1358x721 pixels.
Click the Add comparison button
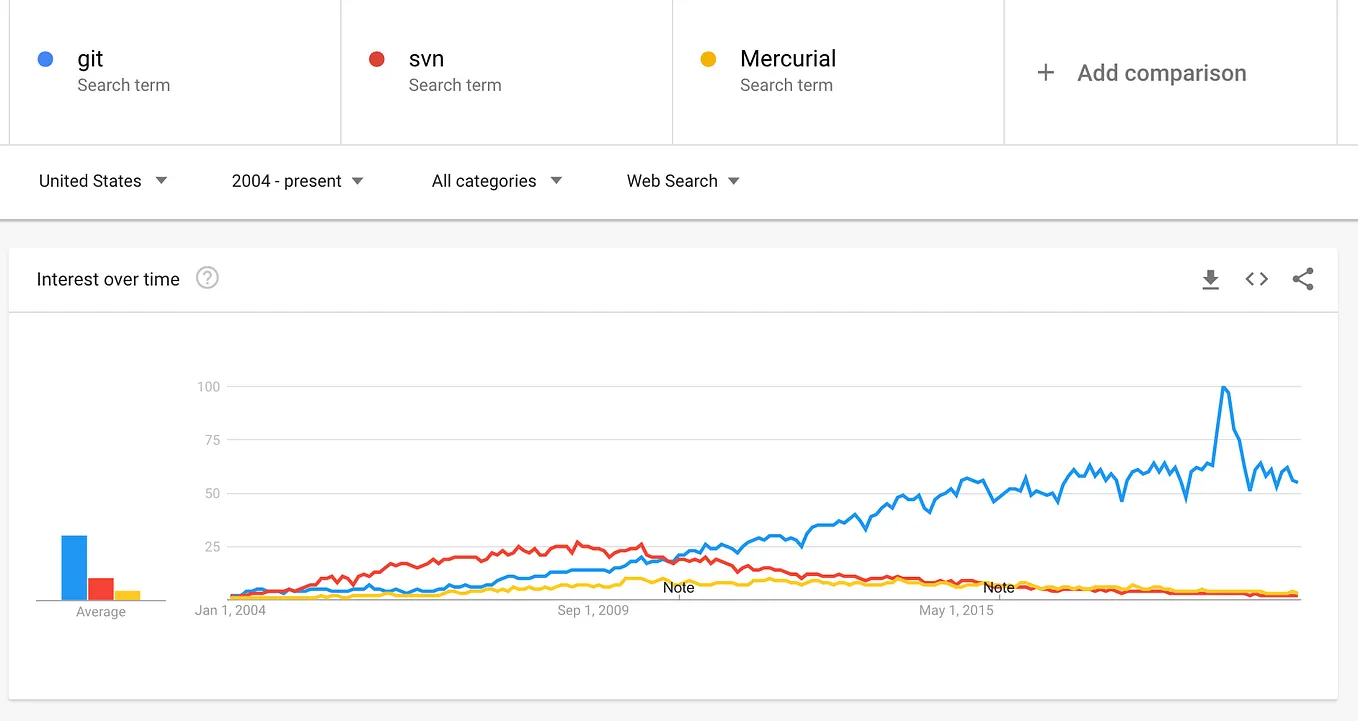pyautogui.click(x=1161, y=73)
